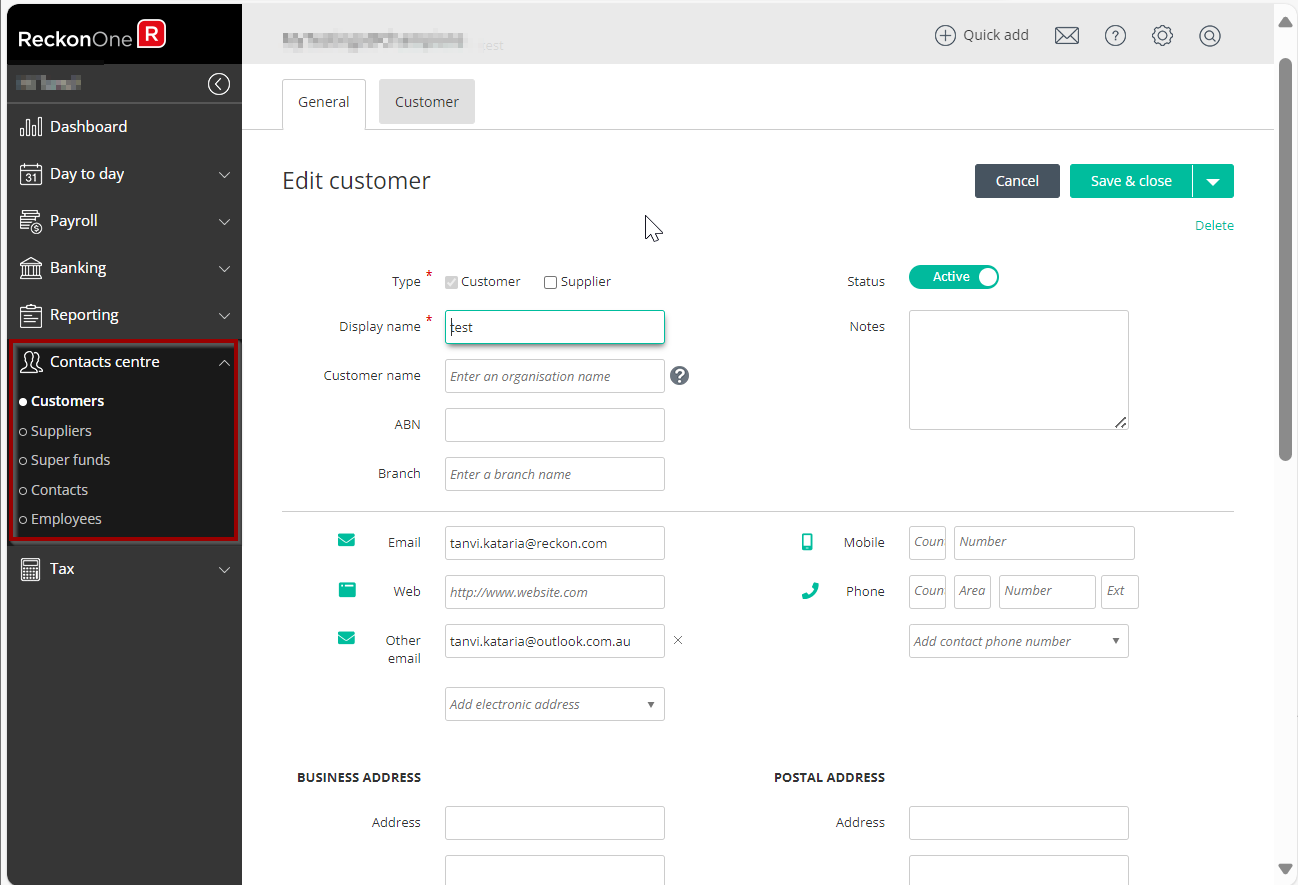Open Suppliers in the sidebar
The width and height of the screenshot is (1298, 885).
pos(61,431)
